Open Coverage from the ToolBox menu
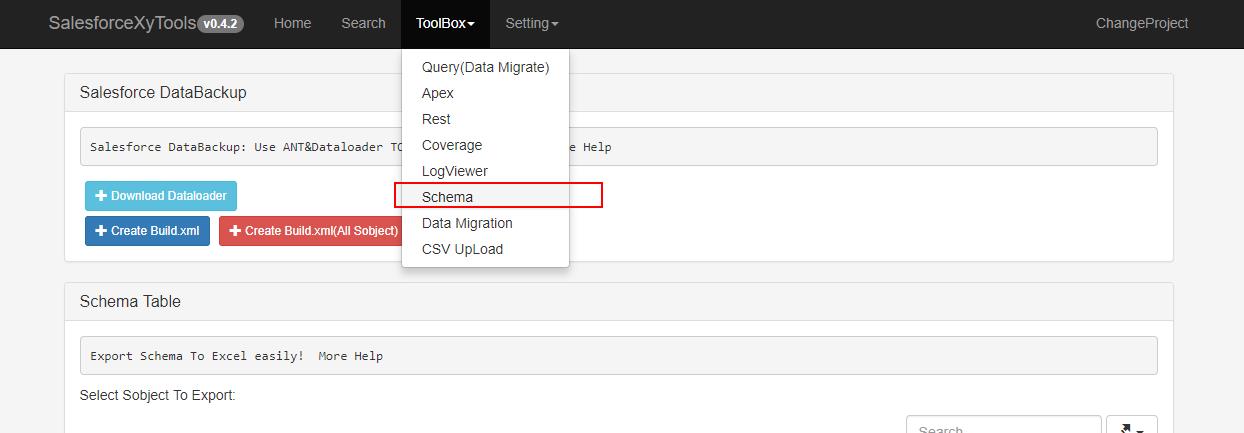Image resolution: width=1244 pixels, height=433 pixels. pyautogui.click(x=486, y=145)
